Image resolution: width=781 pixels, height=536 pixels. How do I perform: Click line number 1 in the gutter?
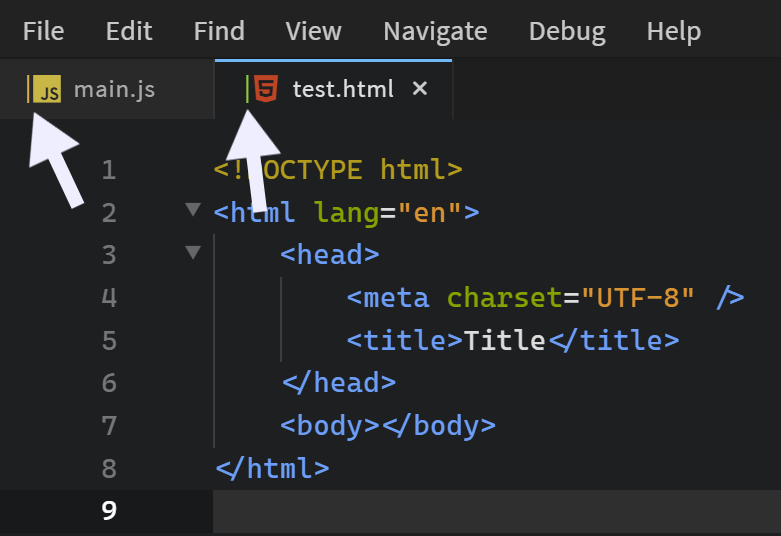click(108, 170)
